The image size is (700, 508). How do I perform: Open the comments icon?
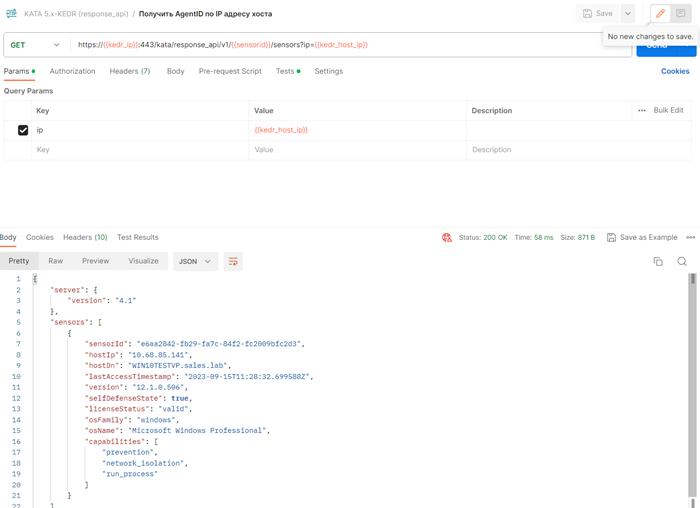coord(681,13)
